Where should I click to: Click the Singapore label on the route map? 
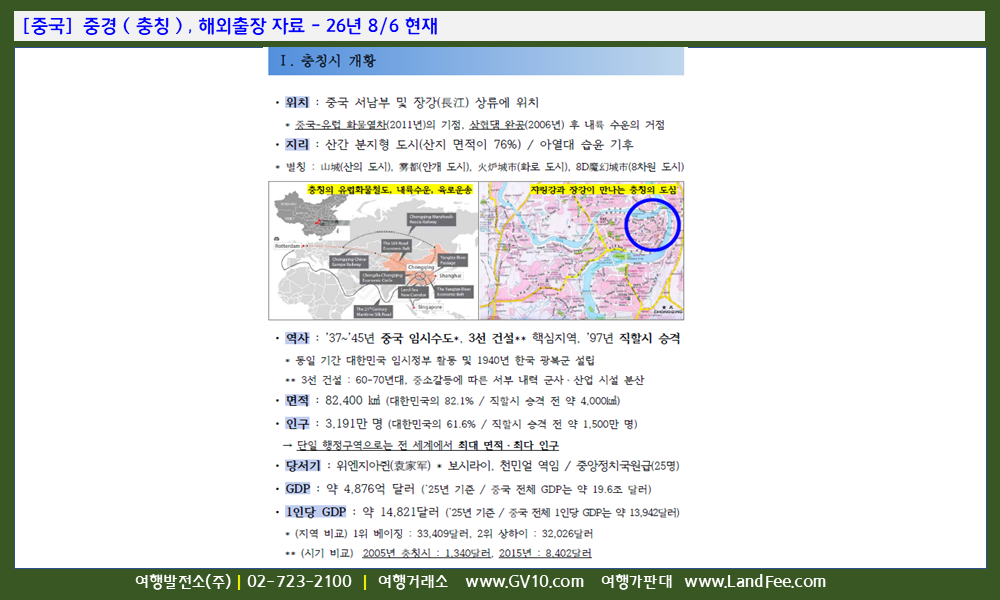tap(430, 307)
